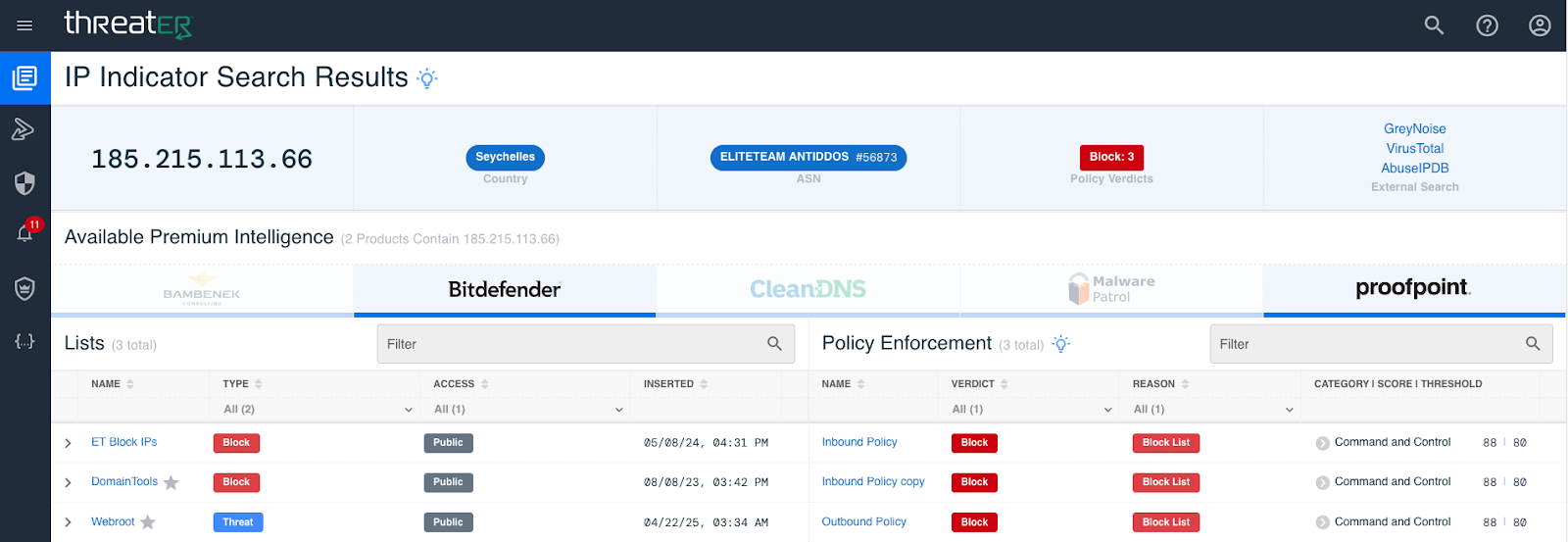The height and width of the screenshot is (542, 1568).
Task: Open the Outbound Policy link
Action: point(863,521)
